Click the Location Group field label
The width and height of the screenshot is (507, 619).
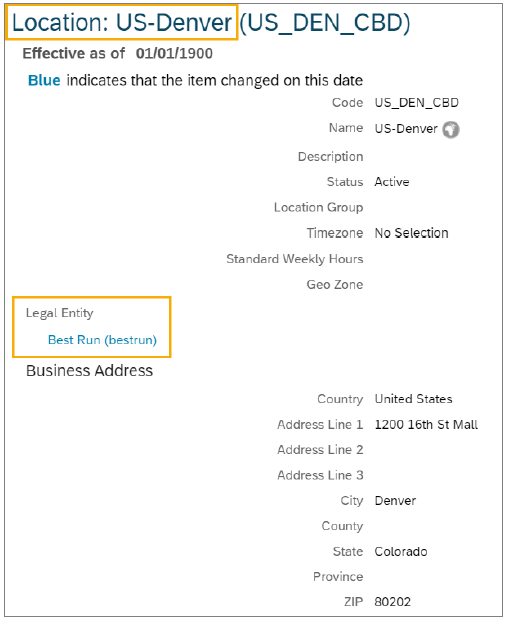click(x=319, y=208)
